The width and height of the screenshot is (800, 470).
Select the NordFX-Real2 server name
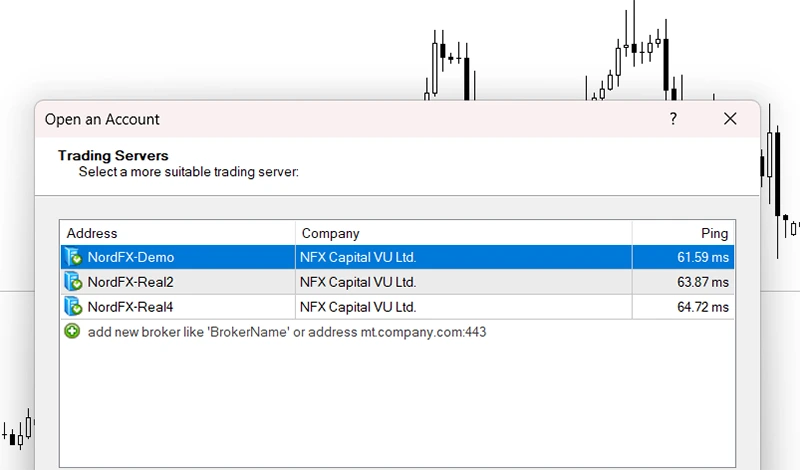[x=130, y=282]
